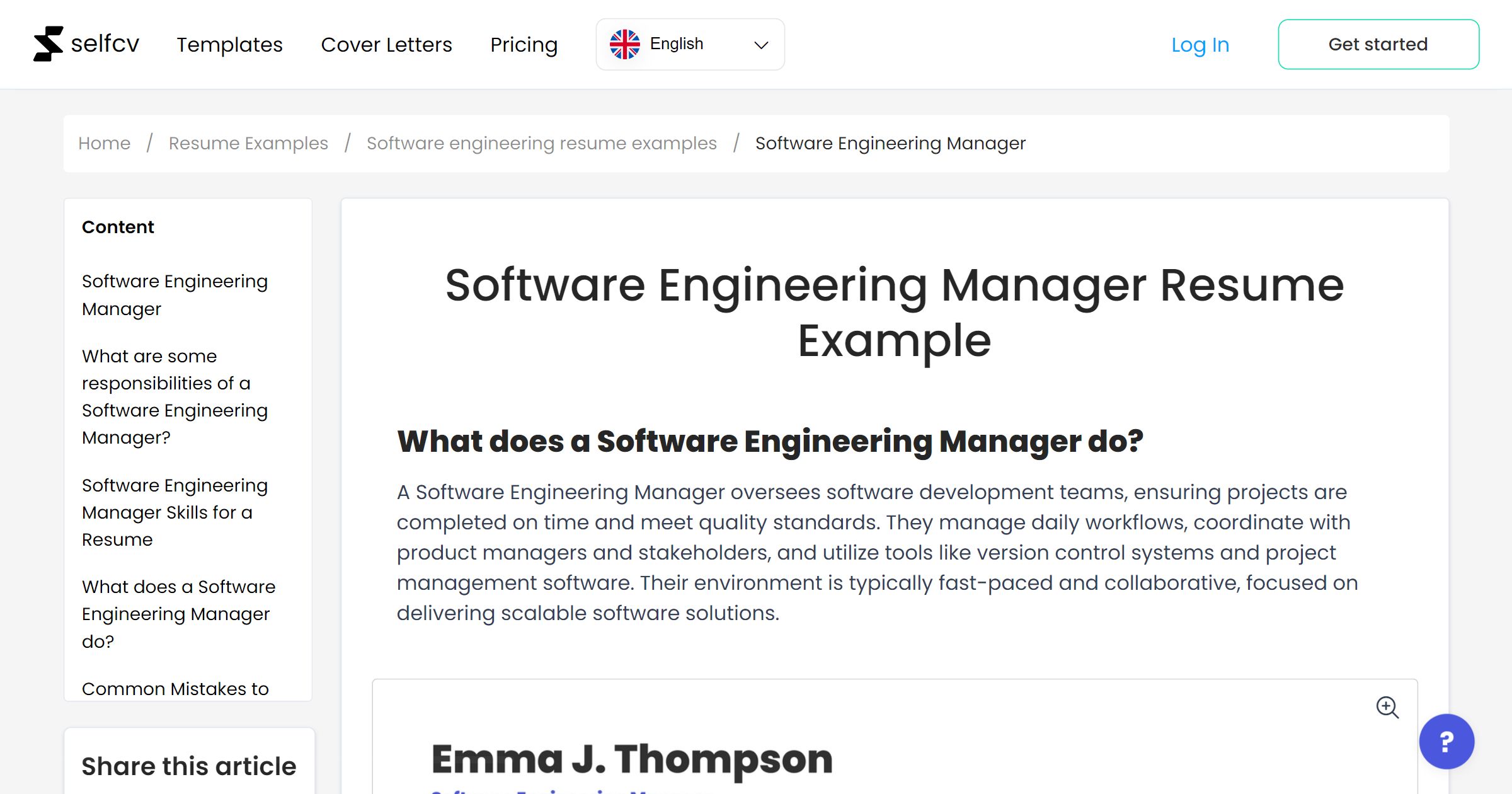Click the paragraph describing Software Engineering Manager role
1512x794 pixels.
pyautogui.click(x=878, y=552)
